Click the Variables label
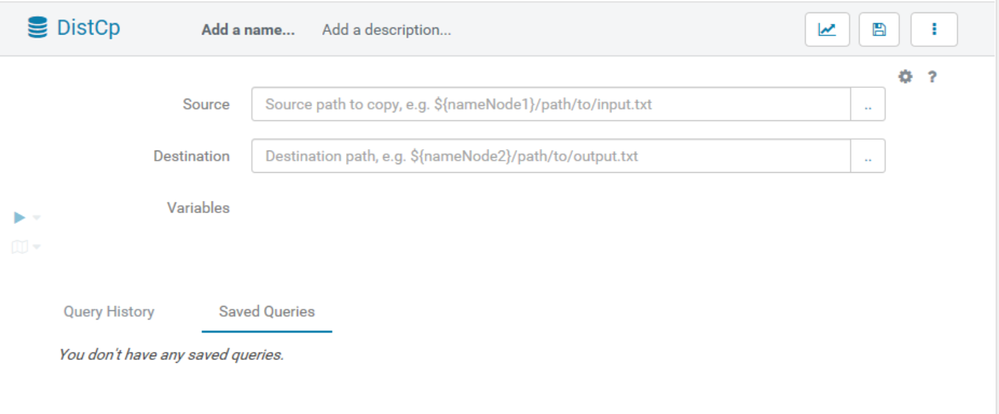The height and width of the screenshot is (414, 999). coord(198,208)
